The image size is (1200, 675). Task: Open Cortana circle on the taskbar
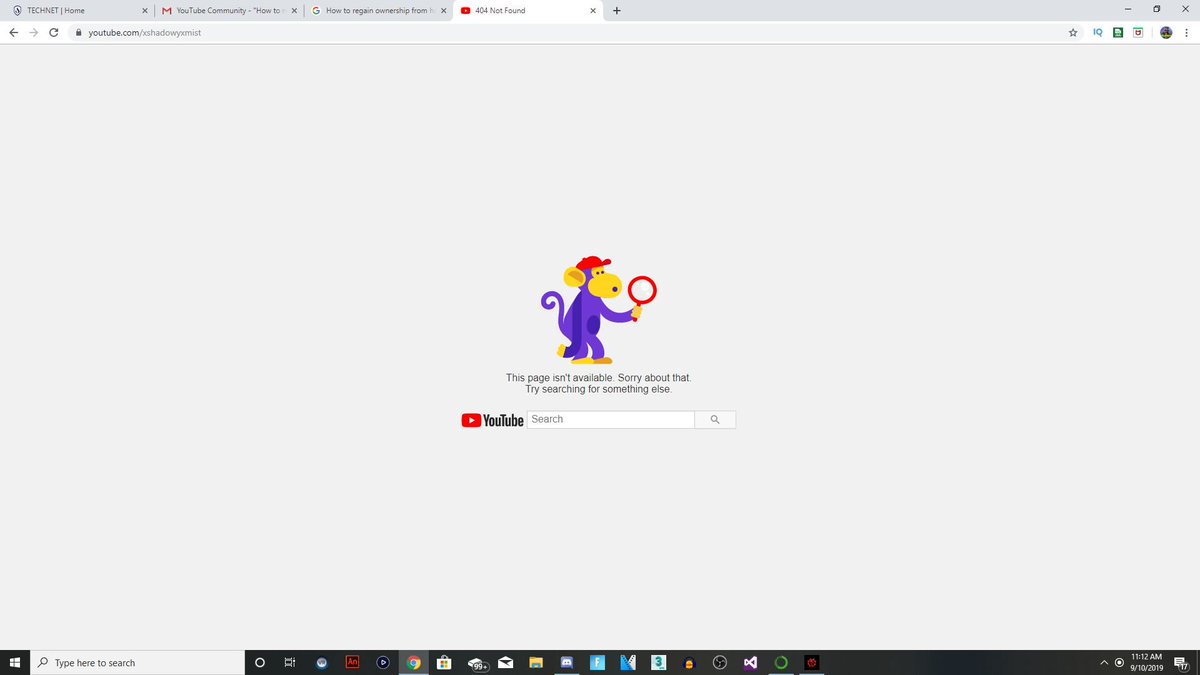[x=260, y=662]
